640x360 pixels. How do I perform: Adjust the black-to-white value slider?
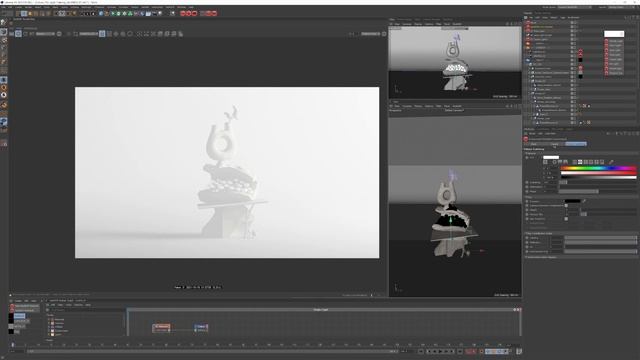(x=598, y=177)
